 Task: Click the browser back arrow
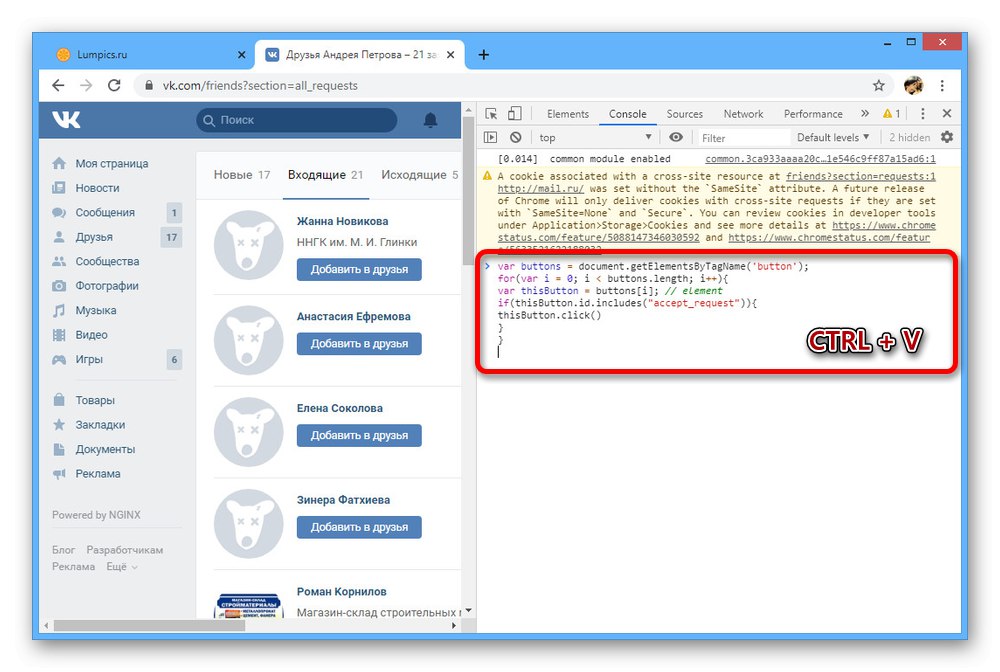pyautogui.click(x=58, y=85)
